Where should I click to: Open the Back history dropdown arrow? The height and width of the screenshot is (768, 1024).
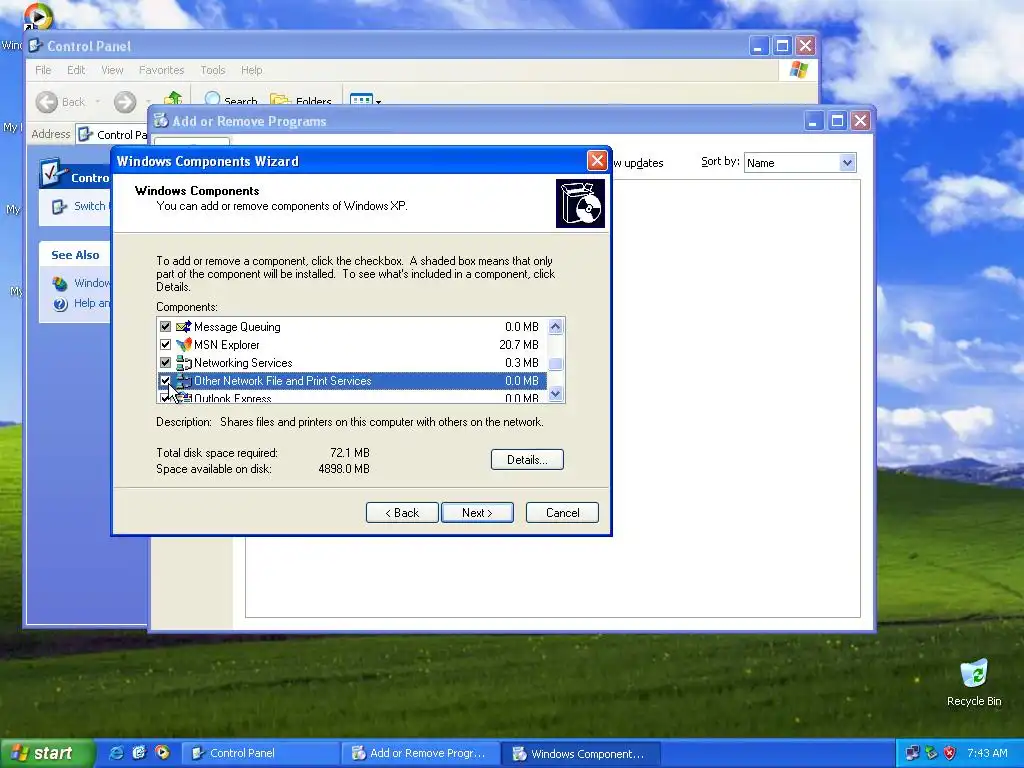[97, 102]
